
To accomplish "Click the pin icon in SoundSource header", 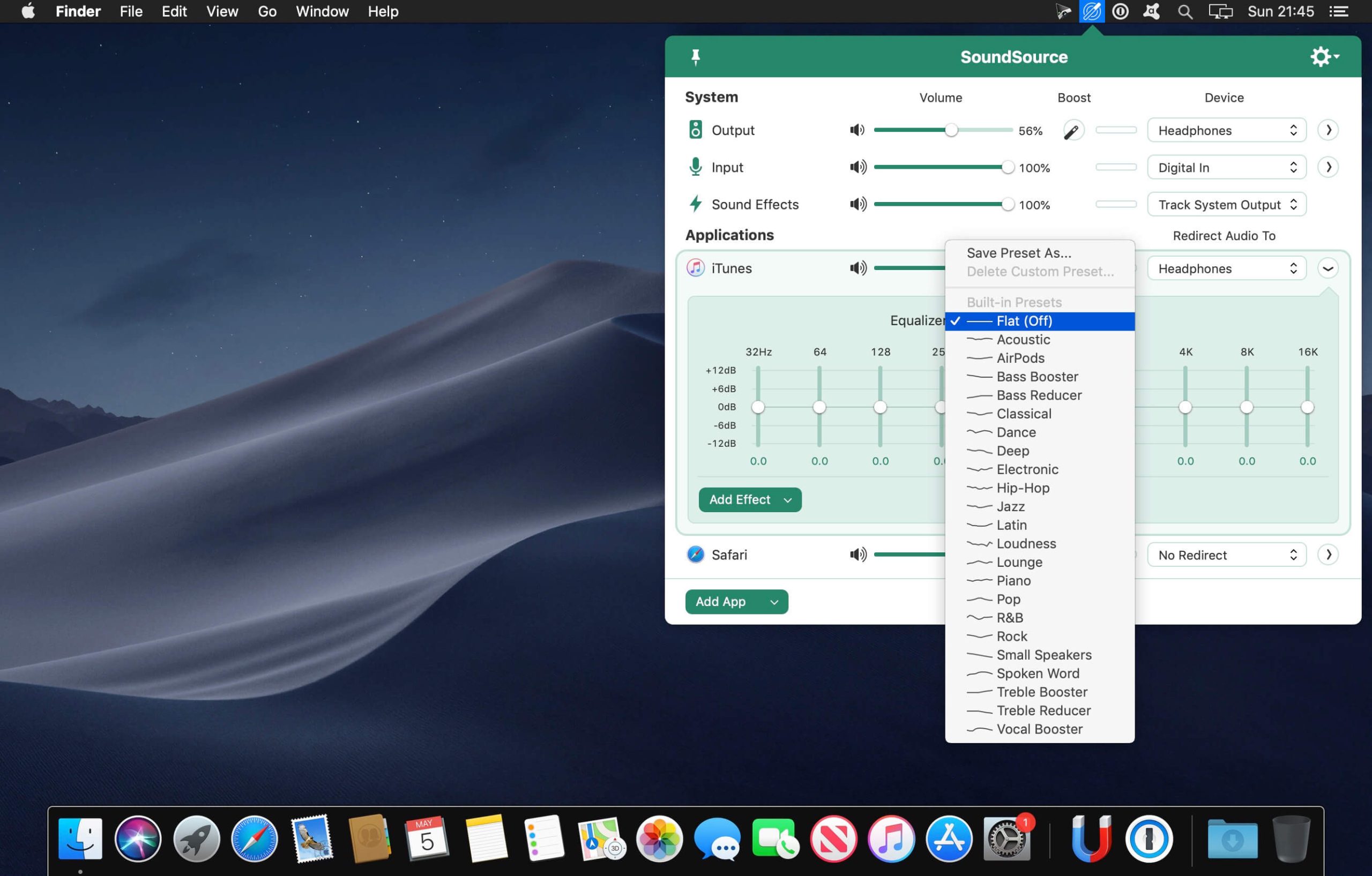I will click(696, 56).
